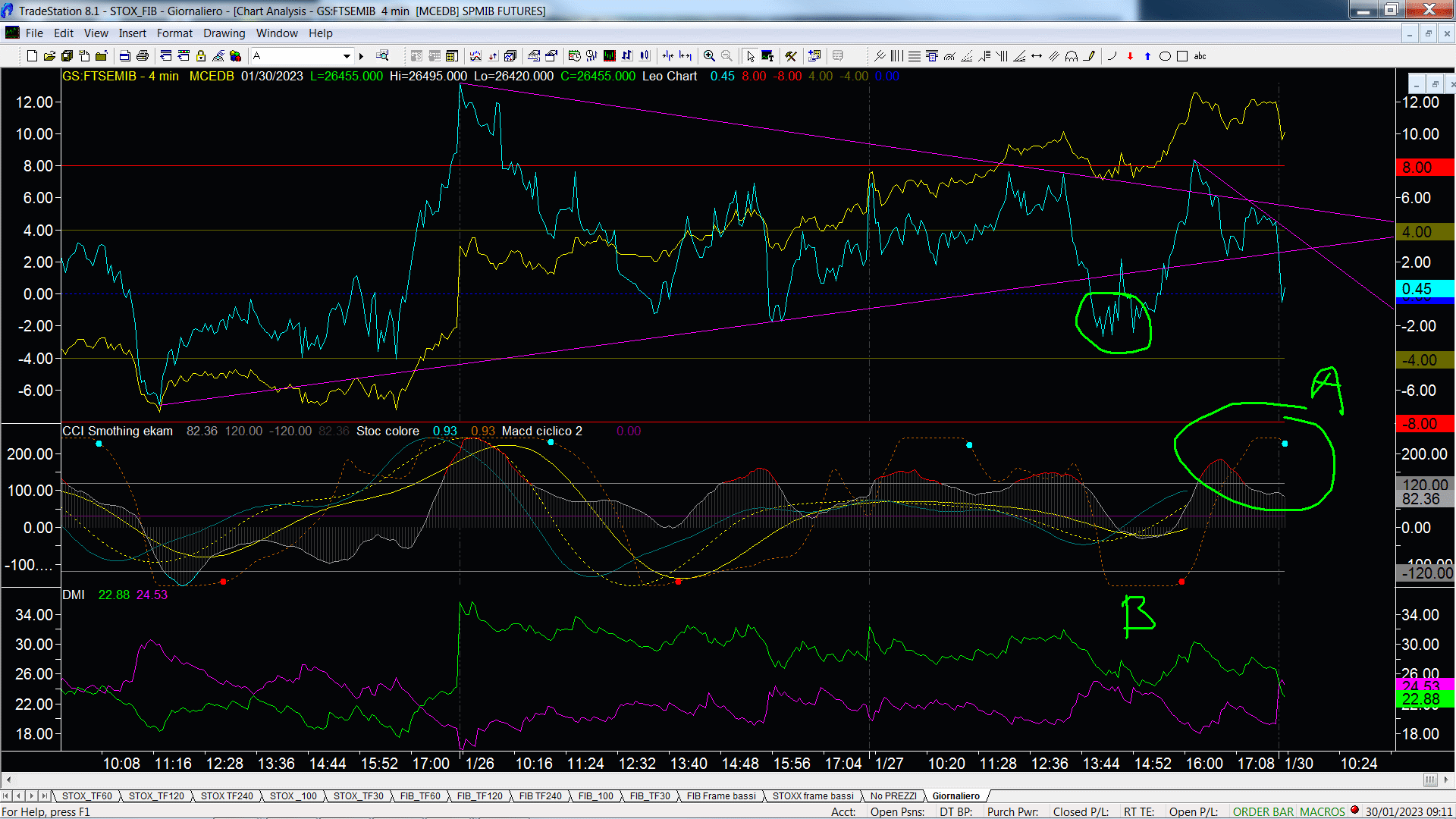Click the tab scroll-to-first arrow

coord(6,796)
